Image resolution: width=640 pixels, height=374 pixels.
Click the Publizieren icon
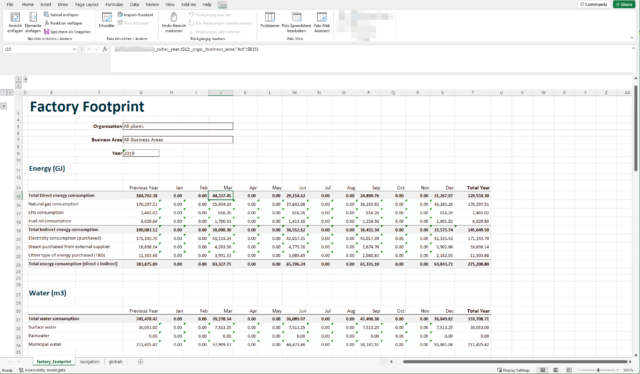[x=270, y=20]
